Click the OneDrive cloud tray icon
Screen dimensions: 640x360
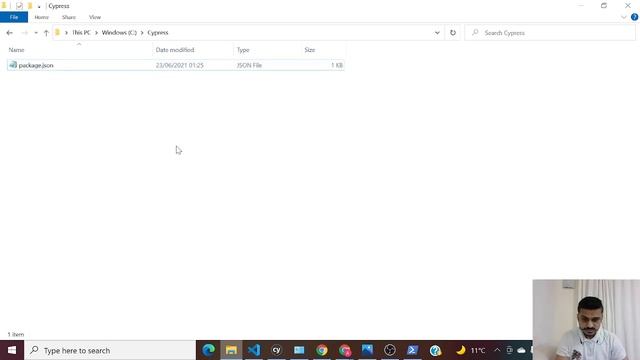tap(521, 350)
